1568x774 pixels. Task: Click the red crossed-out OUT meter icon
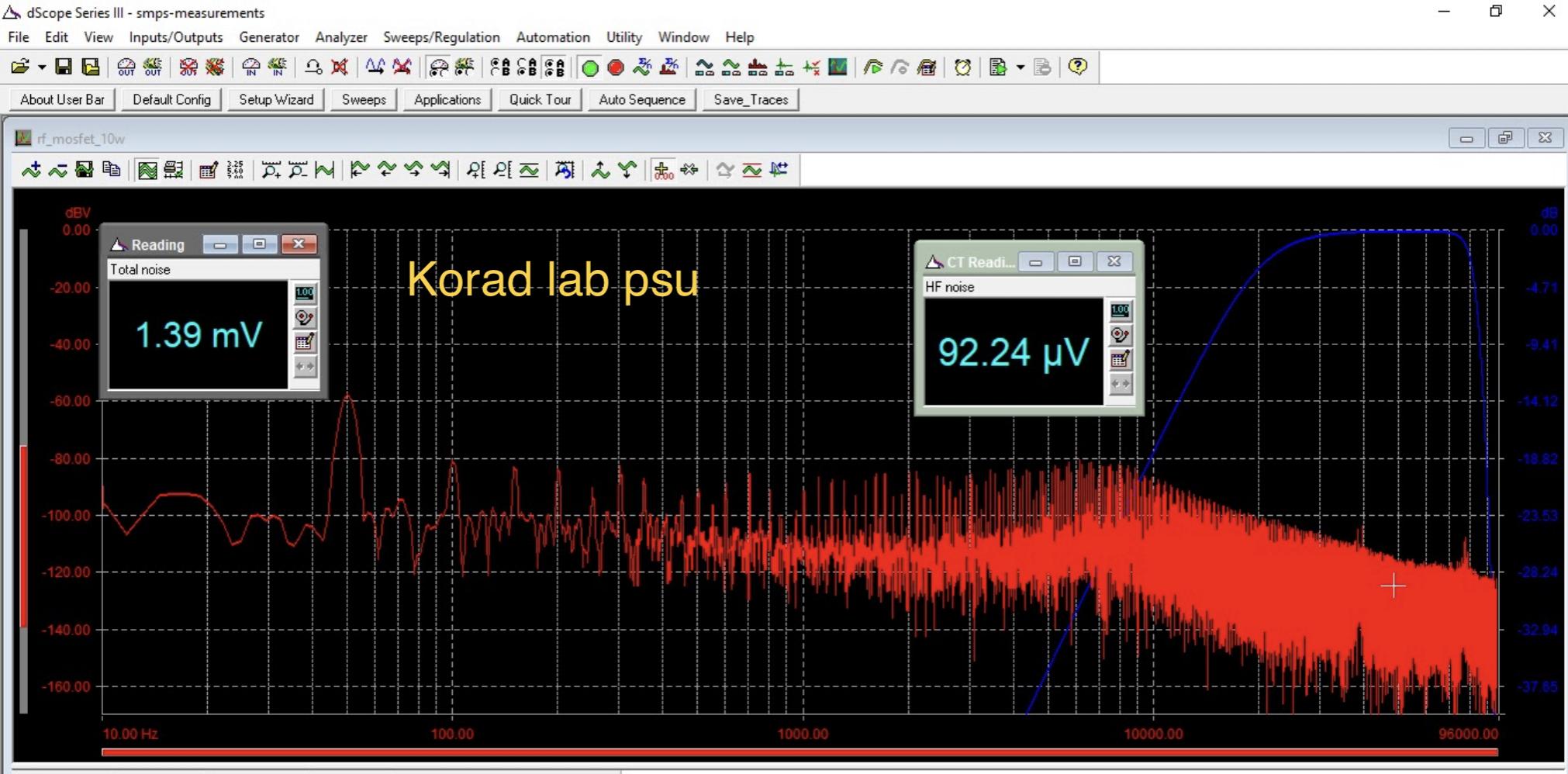(x=188, y=67)
